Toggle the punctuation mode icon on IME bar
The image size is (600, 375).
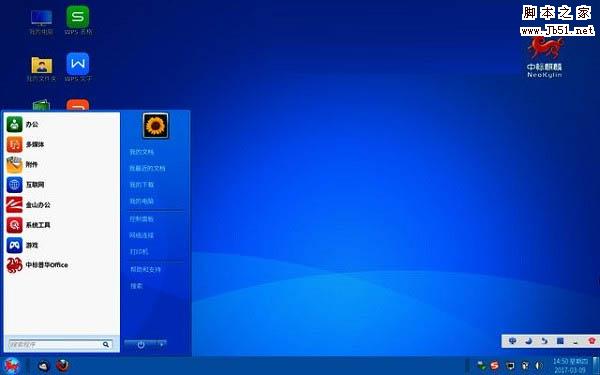[x=544, y=341]
